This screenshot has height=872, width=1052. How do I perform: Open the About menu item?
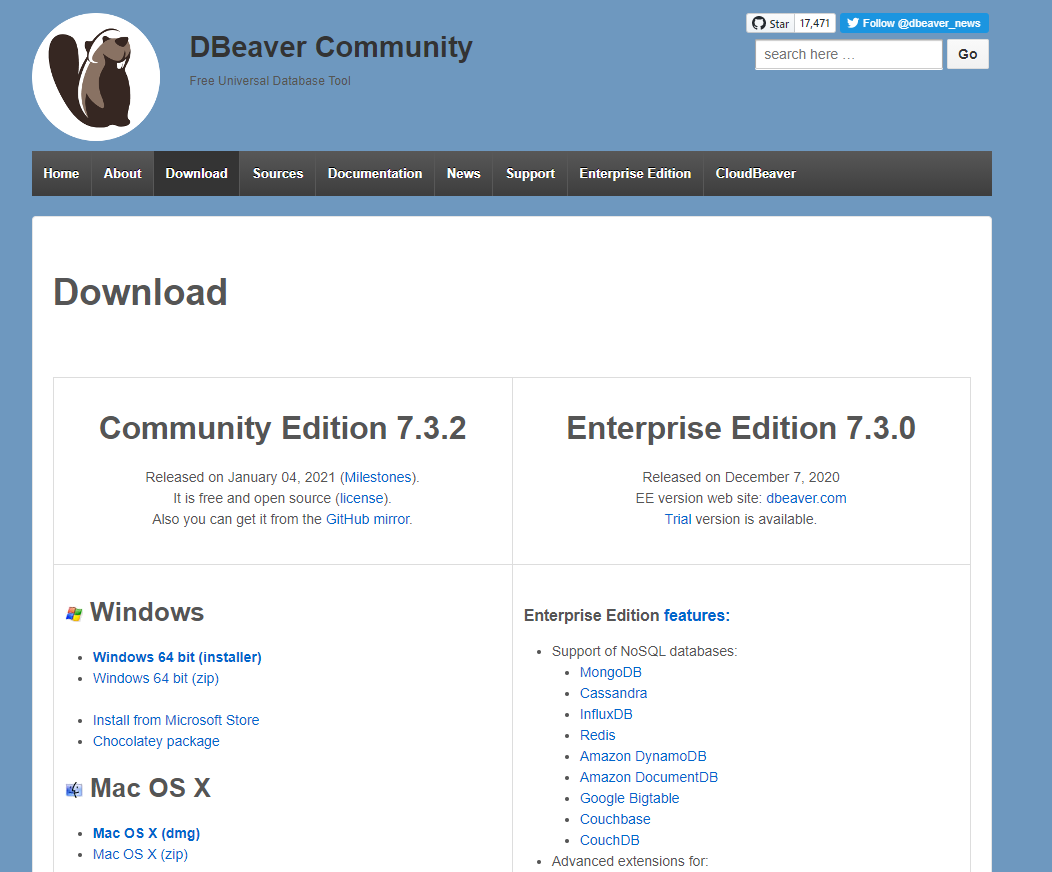pos(123,174)
